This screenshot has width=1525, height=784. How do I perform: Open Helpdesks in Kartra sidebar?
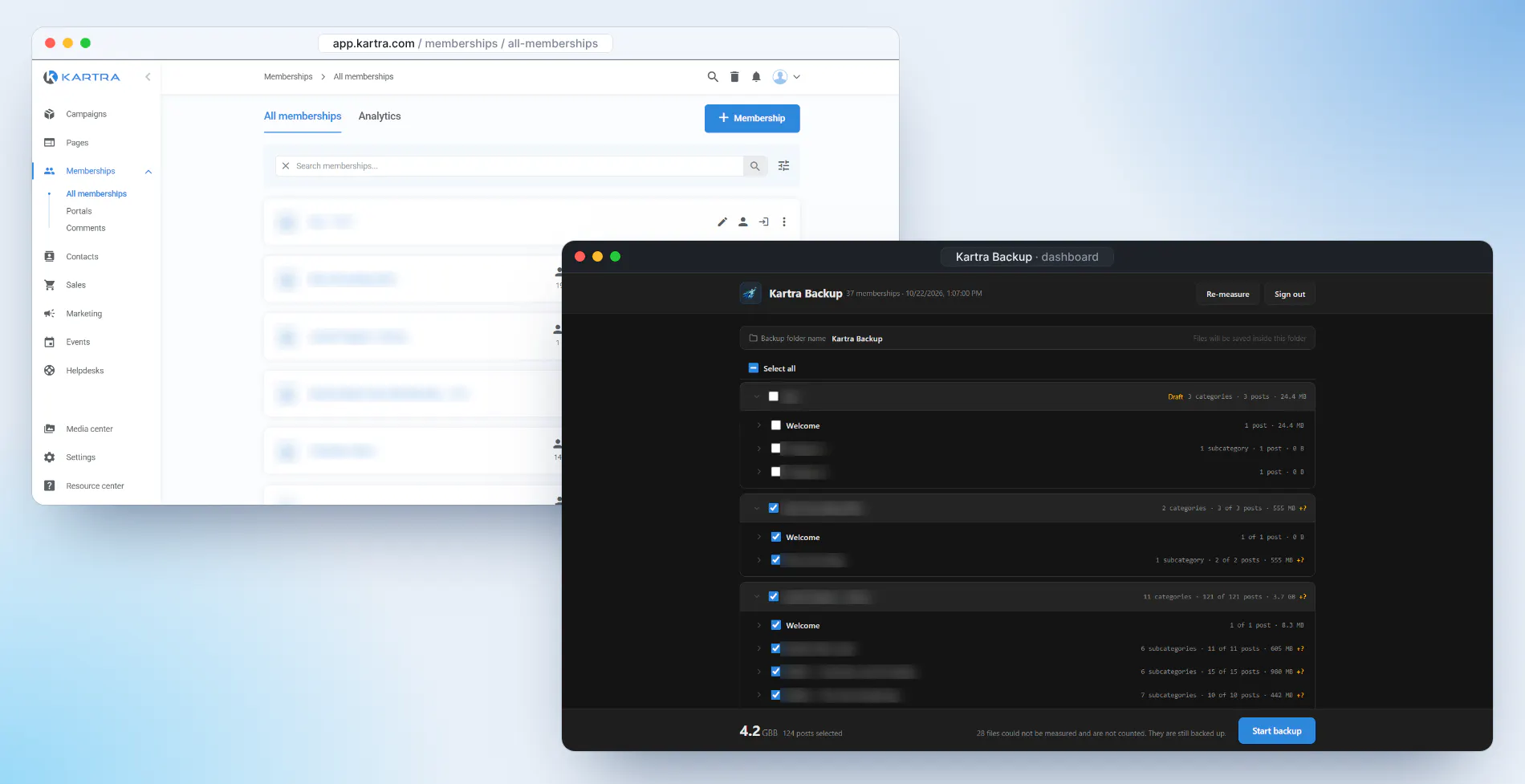(x=84, y=371)
